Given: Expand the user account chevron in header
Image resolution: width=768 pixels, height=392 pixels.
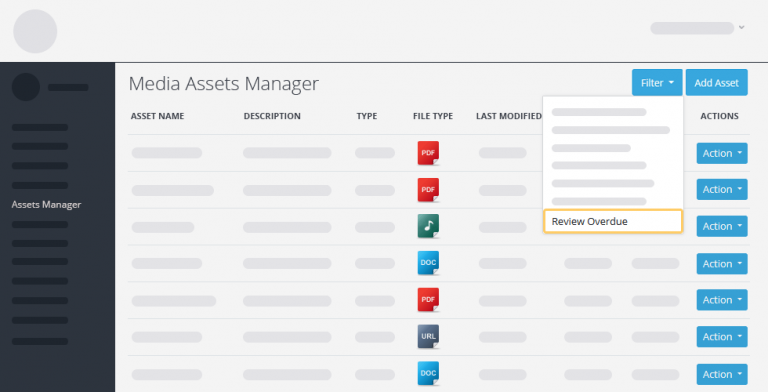Looking at the screenshot, I should coord(742,27).
